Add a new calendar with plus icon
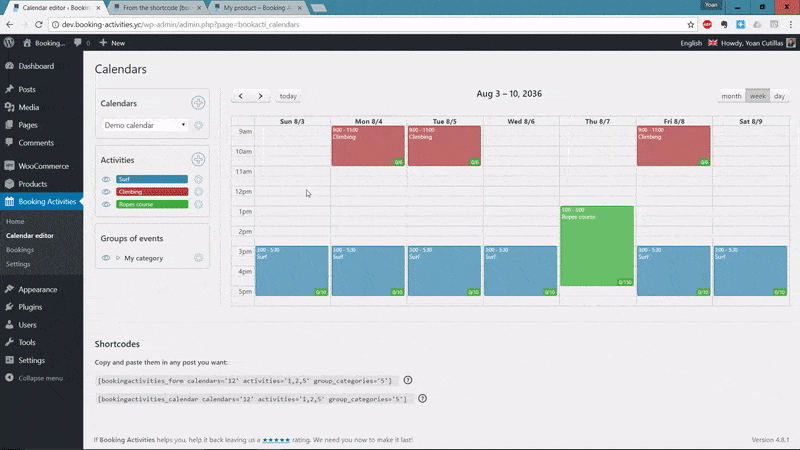Viewport: 800px width, 450px height. click(198, 103)
